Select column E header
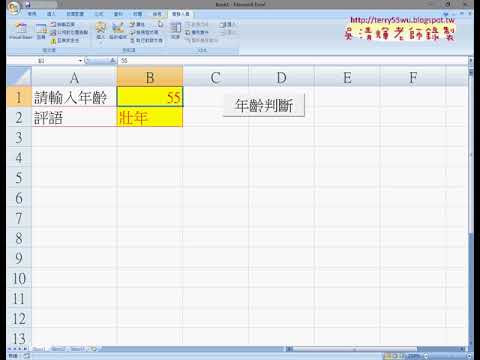480x360 pixels. pos(347,77)
